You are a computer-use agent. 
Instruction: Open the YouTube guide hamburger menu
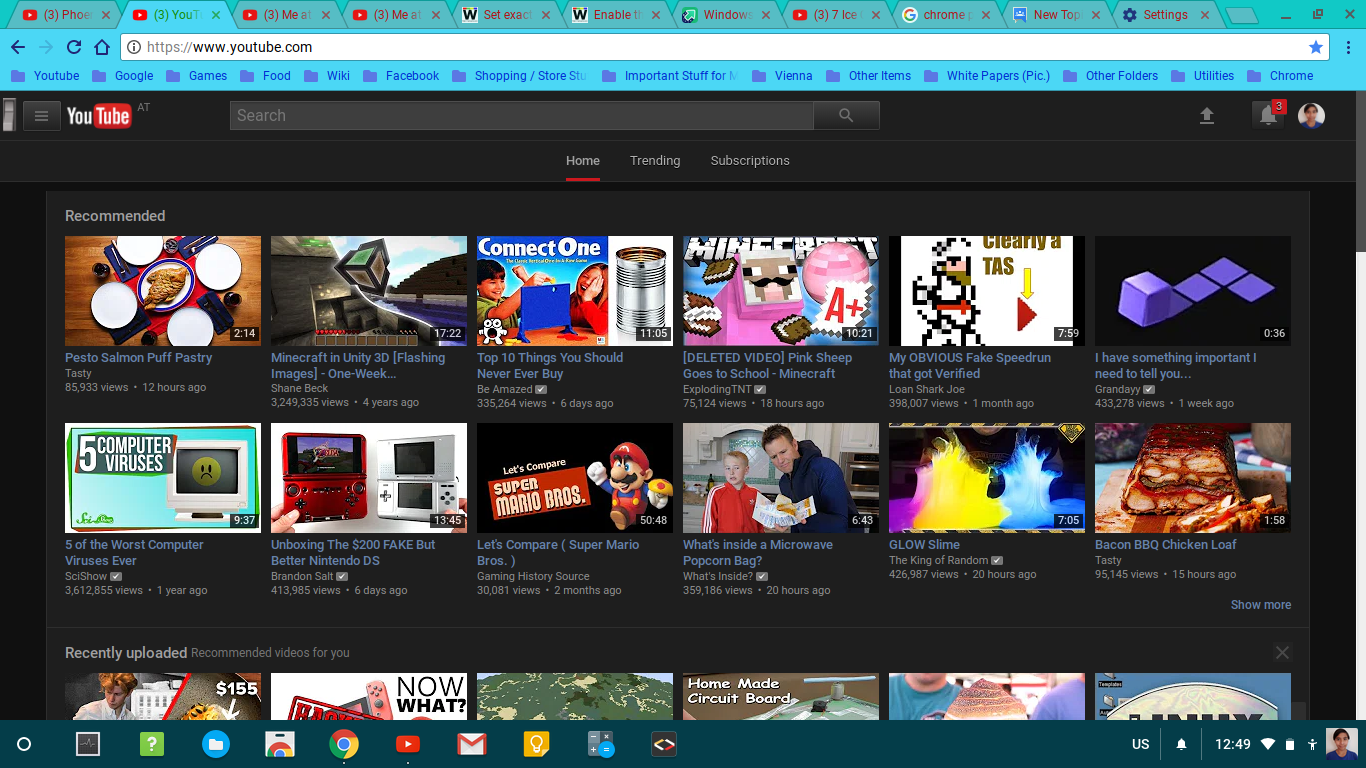(x=41, y=116)
